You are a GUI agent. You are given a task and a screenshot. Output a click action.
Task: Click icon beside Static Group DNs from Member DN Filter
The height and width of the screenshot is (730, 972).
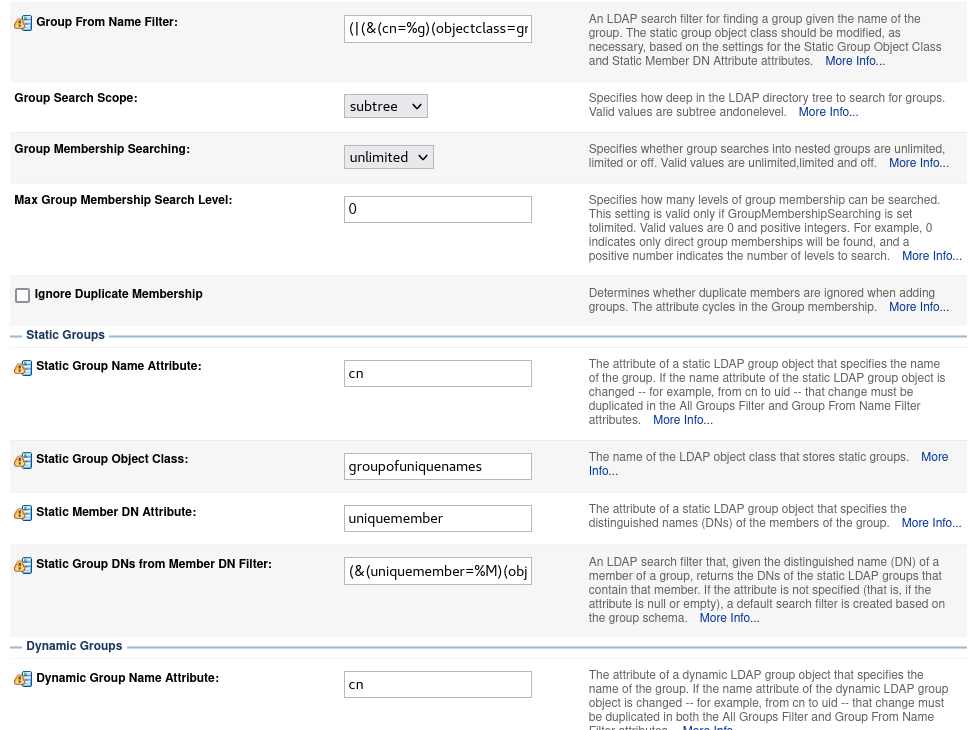[23, 566]
